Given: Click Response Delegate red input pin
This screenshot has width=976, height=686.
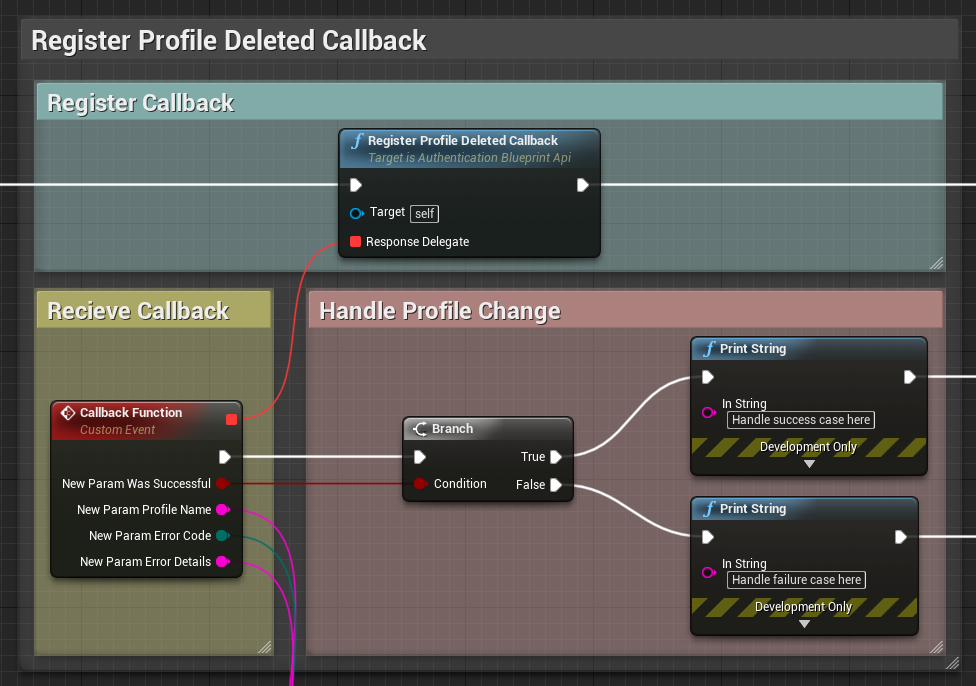Looking at the screenshot, I should click(355, 242).
